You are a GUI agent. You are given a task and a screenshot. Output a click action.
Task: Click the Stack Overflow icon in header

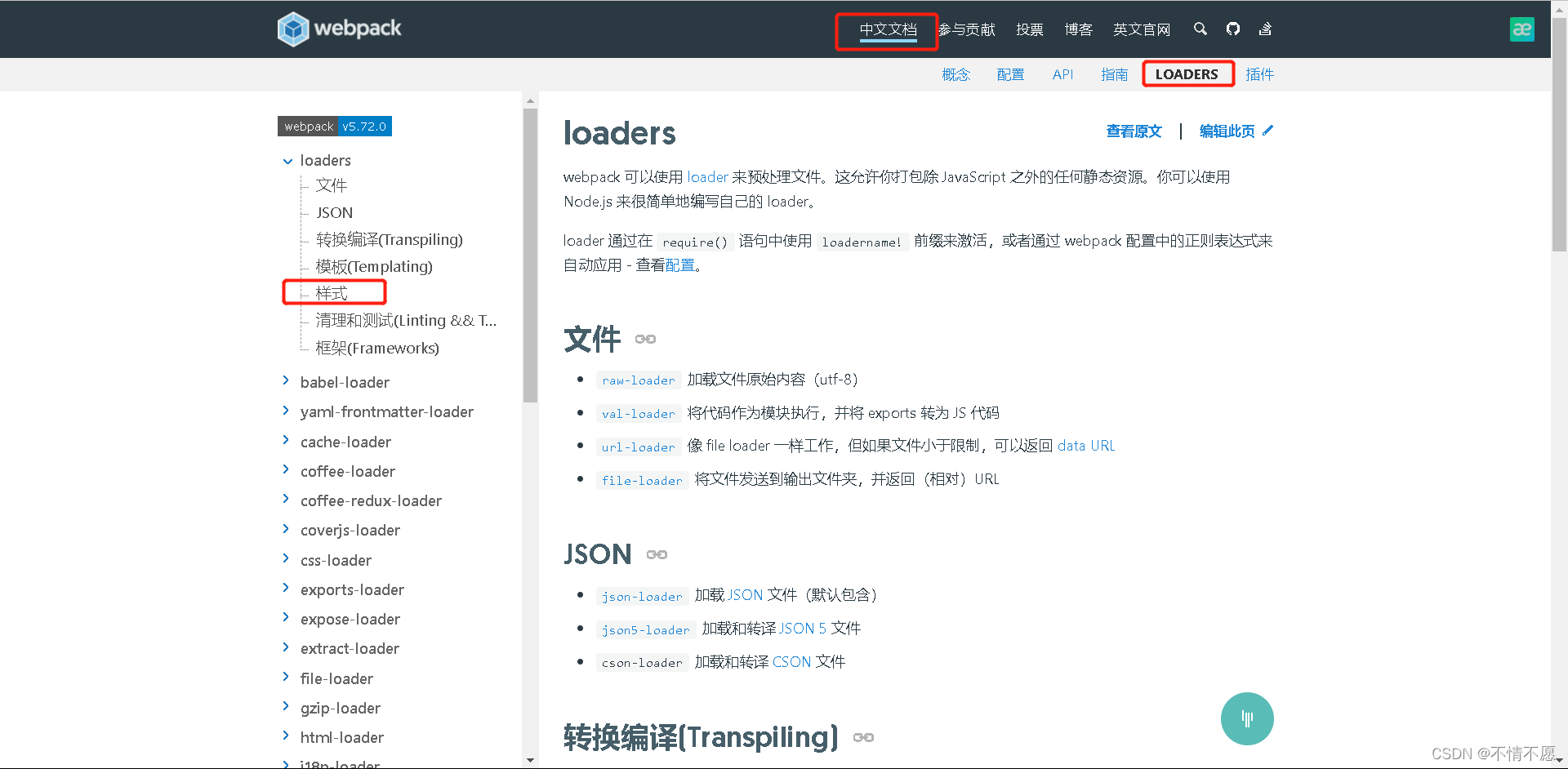pyautogui.click(x=1265, y=29)
